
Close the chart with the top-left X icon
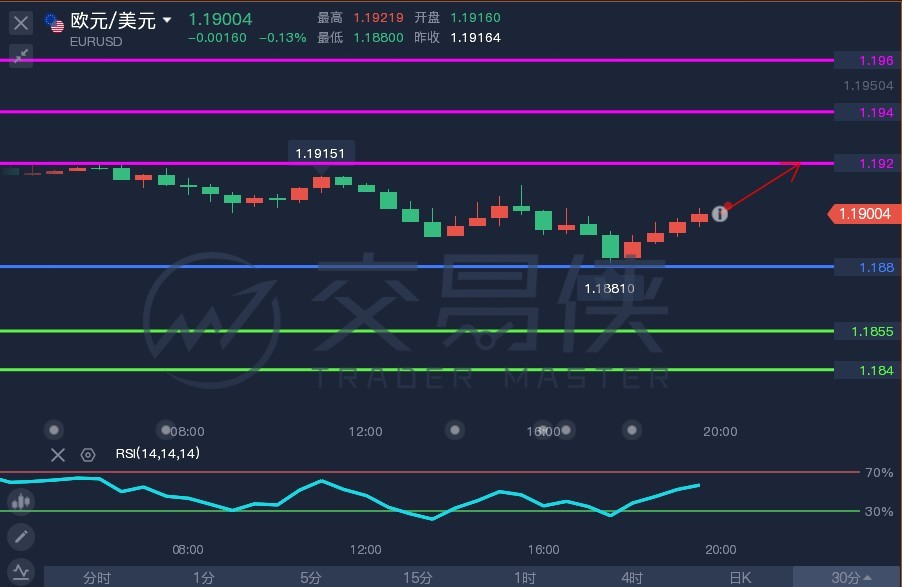[21, 23]
